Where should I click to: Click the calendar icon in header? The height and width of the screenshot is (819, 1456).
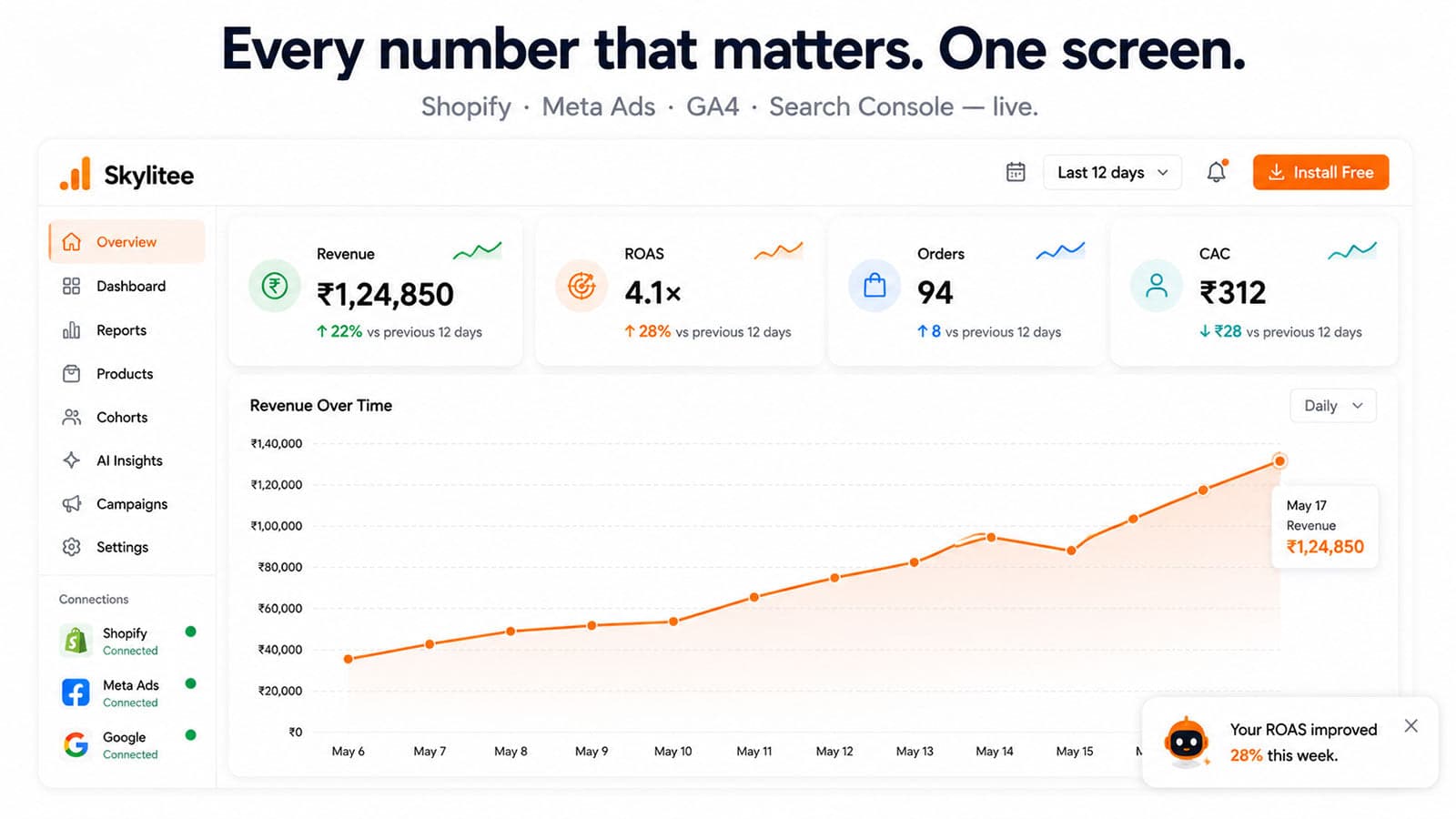(1016, 172)
